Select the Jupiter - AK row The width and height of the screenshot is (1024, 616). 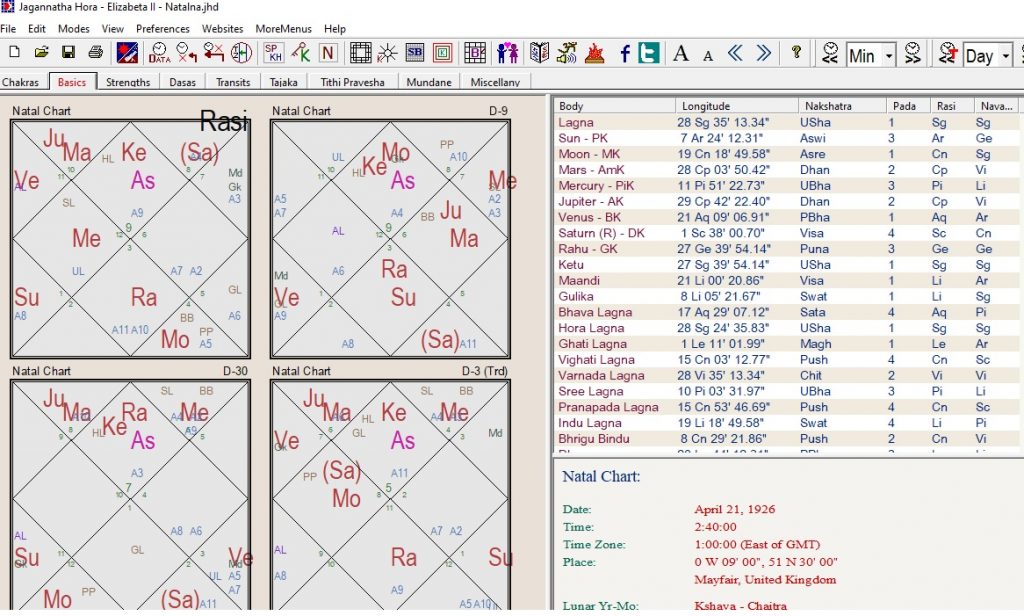786,201
